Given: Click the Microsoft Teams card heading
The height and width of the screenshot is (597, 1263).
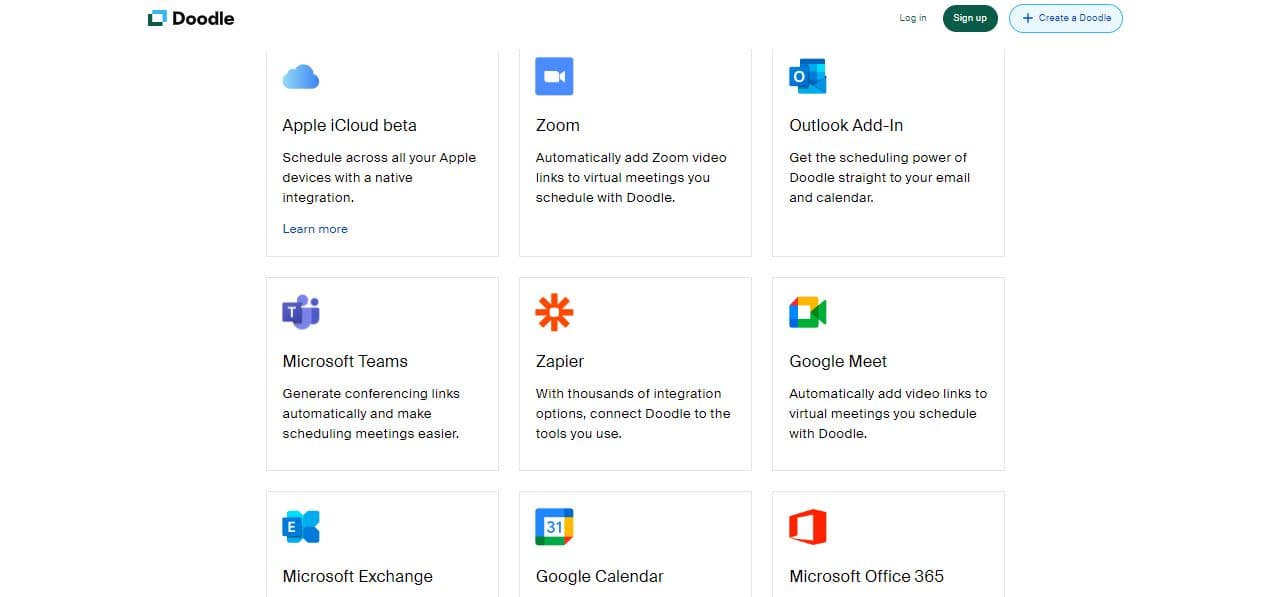Looking at the screenshot, I should [x=345, y=361].
